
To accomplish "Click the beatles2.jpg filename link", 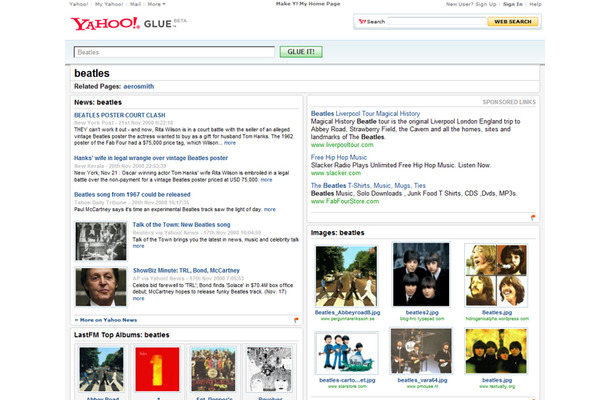I will pos(422,312).
